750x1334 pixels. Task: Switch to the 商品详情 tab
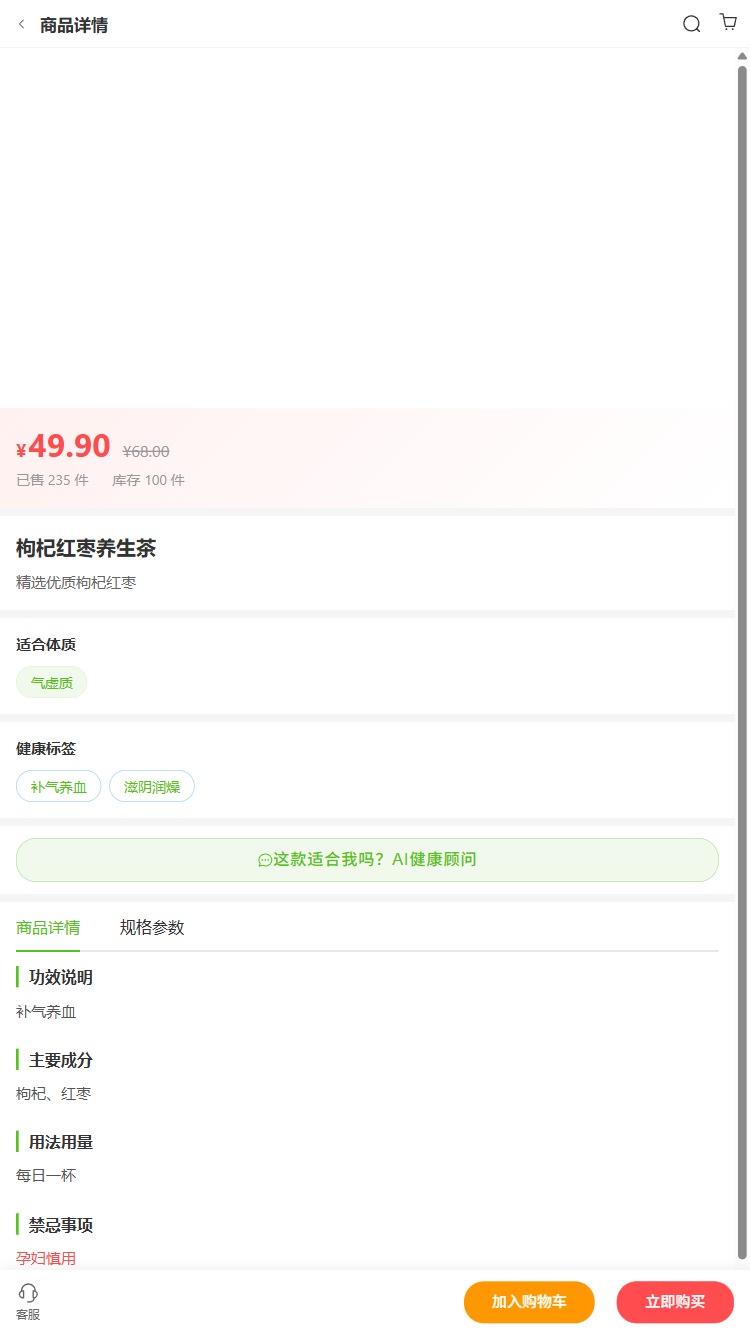click(x=48, y=927)
